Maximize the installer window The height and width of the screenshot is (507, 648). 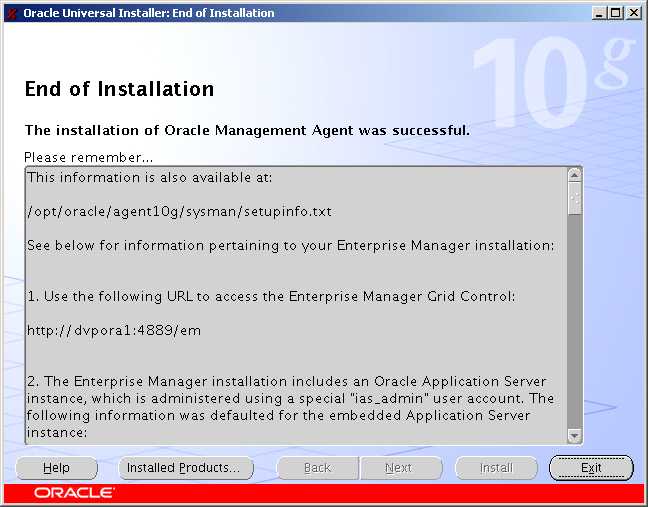coord(615,13)
